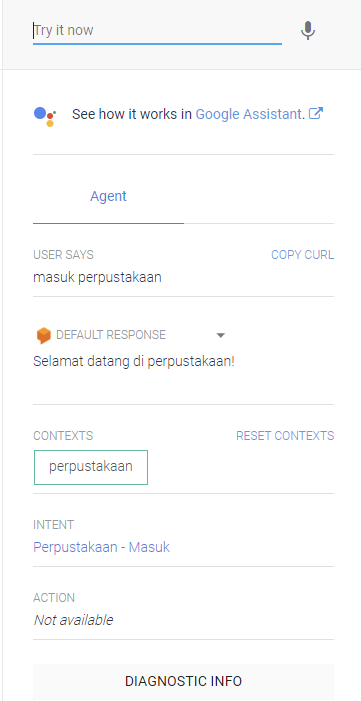Click the external link icon beside Google Assistant

pyautogui.click(x=316, y=114)
